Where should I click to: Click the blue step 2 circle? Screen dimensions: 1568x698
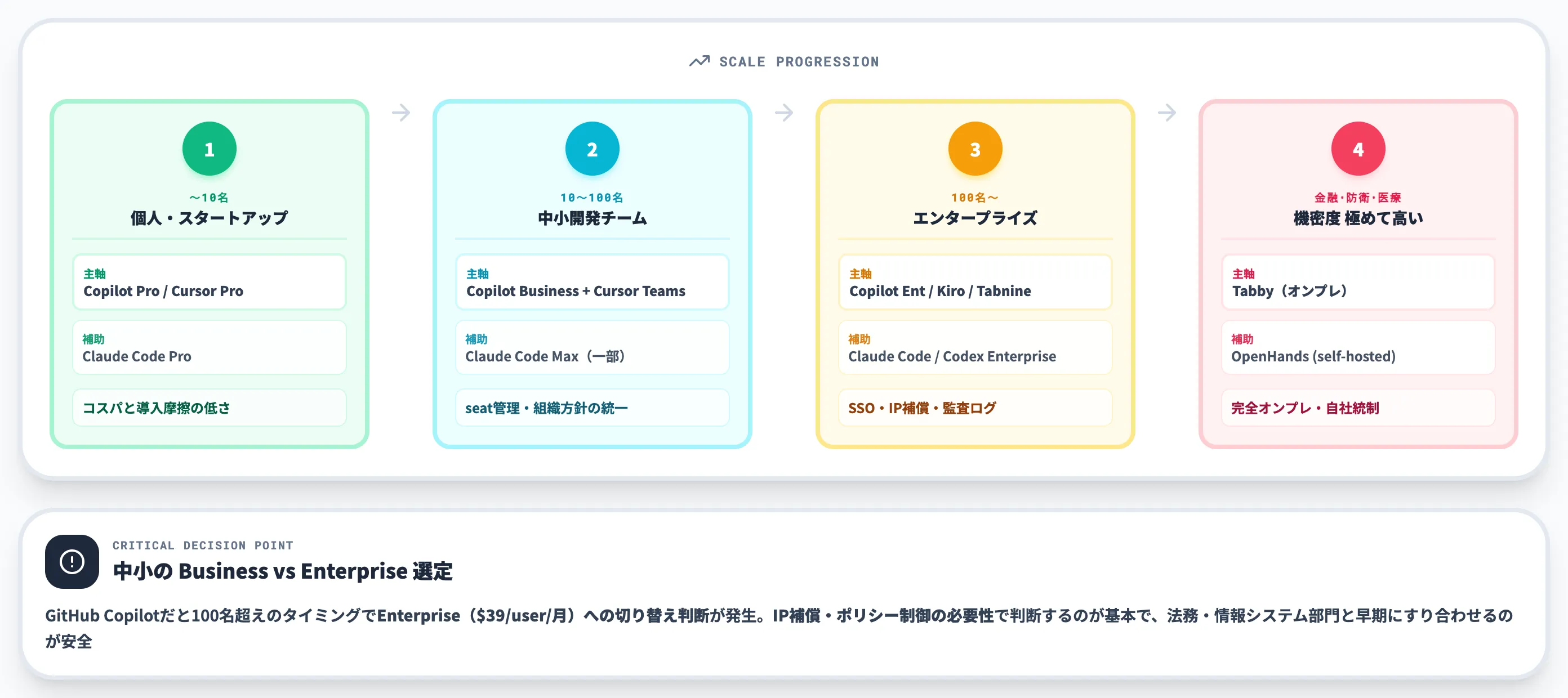593,149
